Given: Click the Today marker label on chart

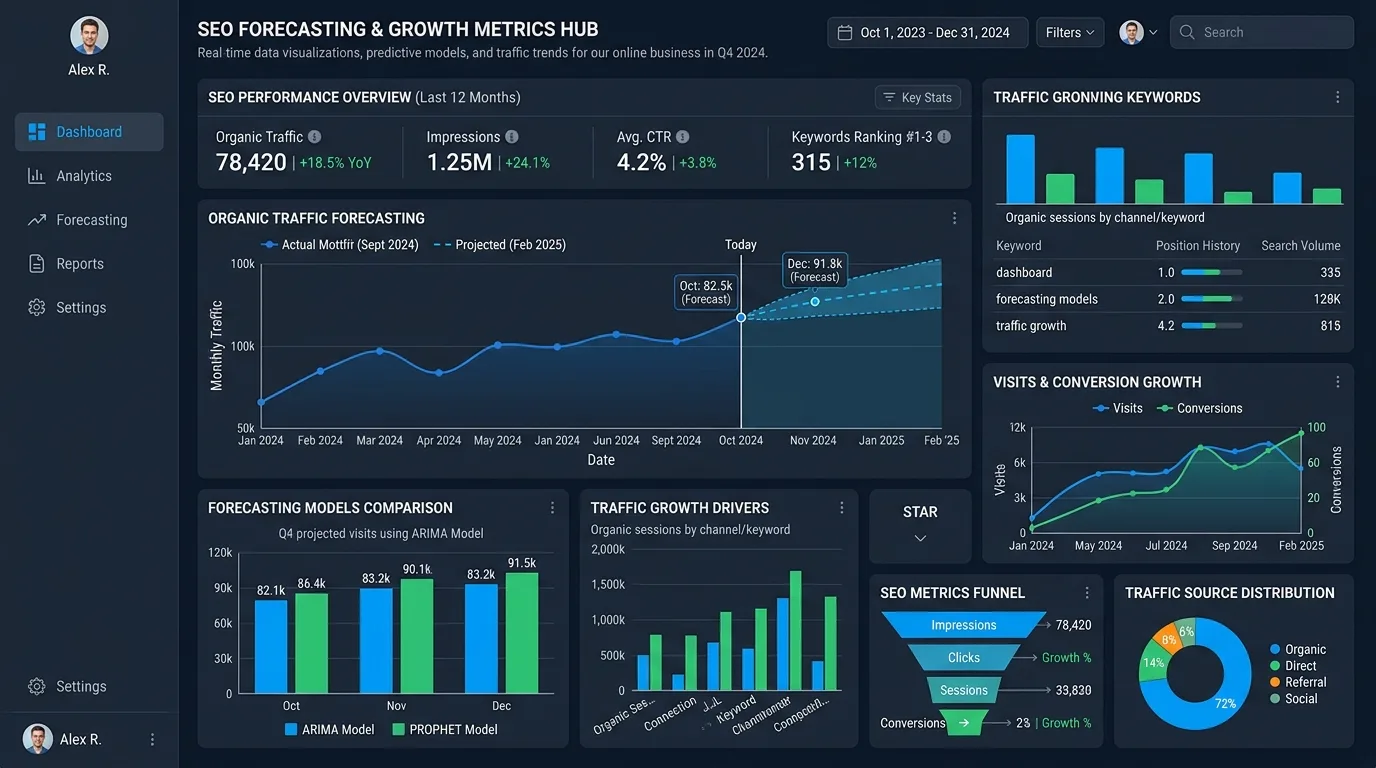Looking at the screenshot, I should 741,245.
